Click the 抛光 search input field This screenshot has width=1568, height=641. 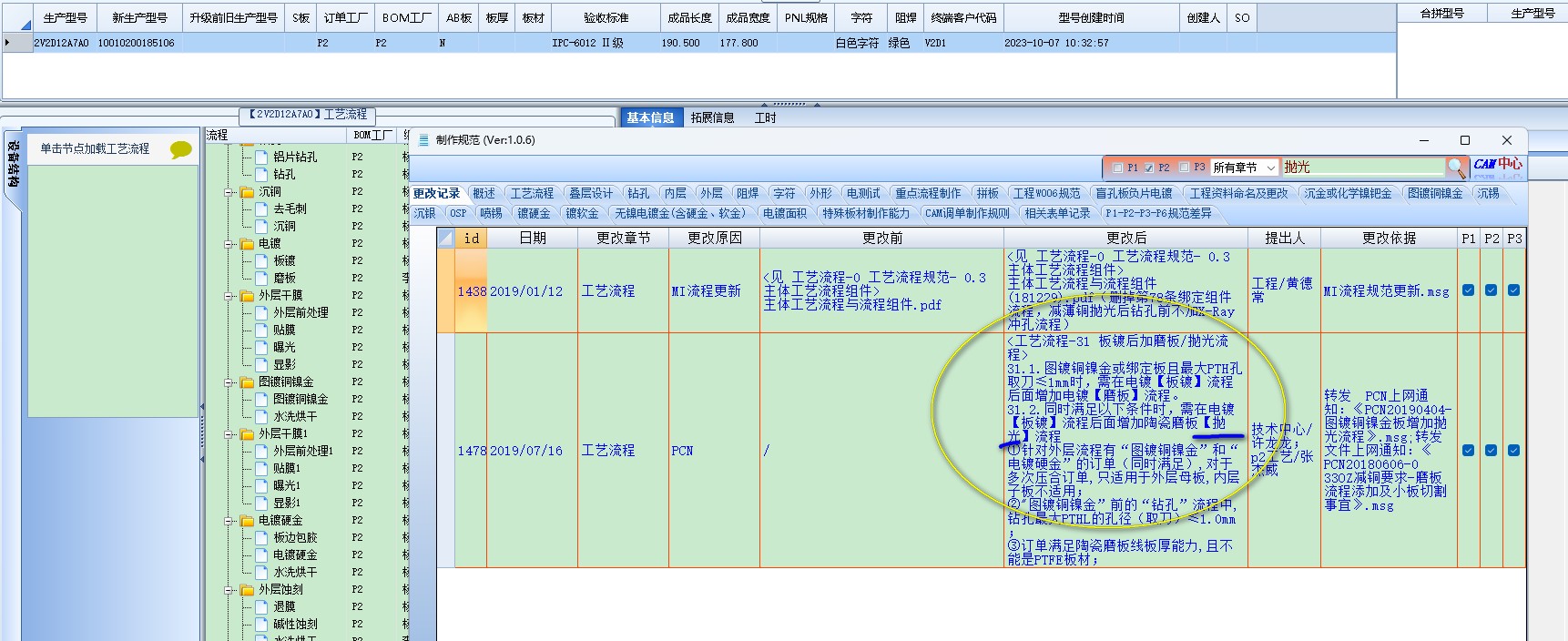[x=1363, y=168]
